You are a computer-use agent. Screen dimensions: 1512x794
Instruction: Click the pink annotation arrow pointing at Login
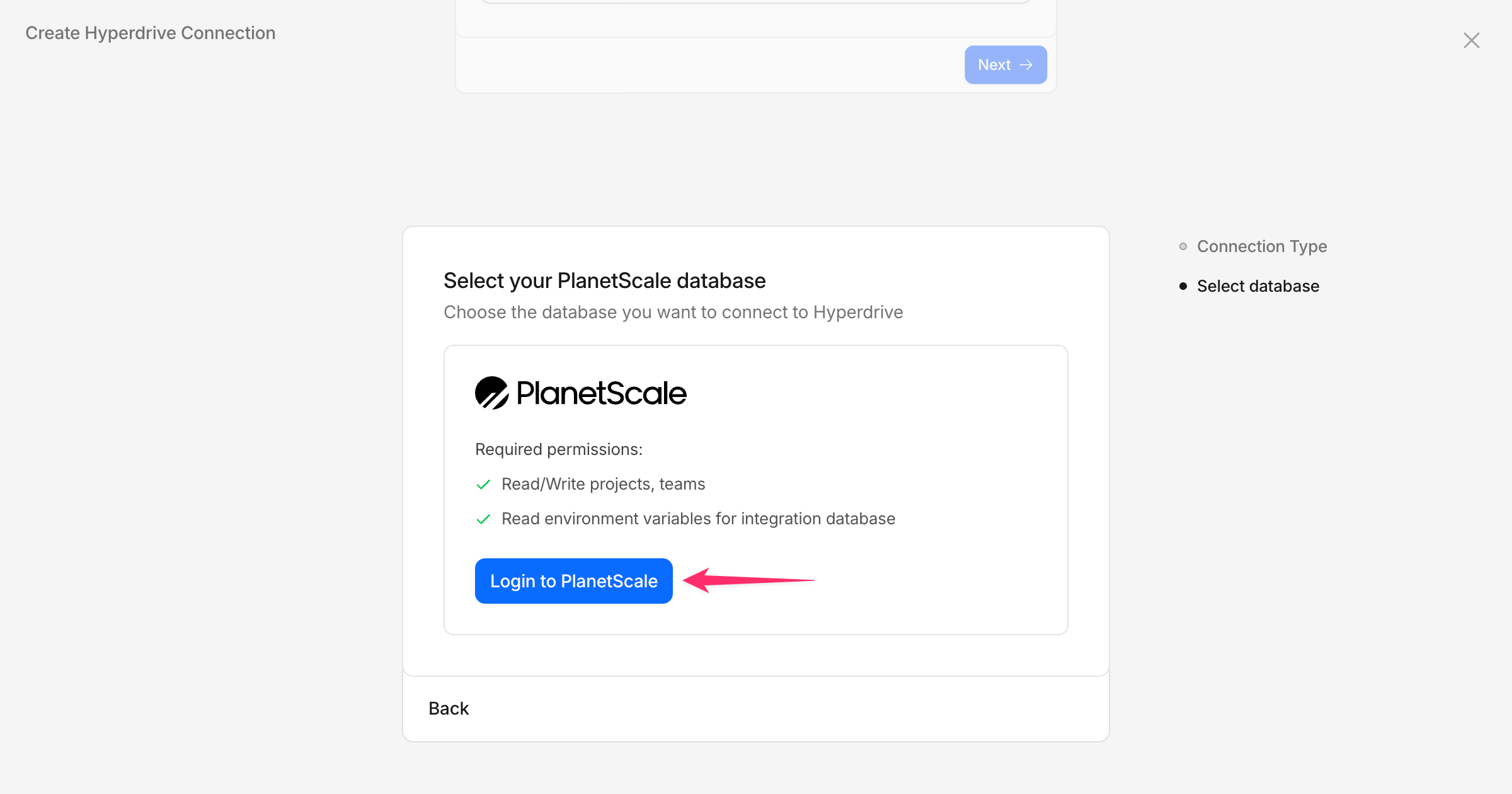(x=750, y=580)
